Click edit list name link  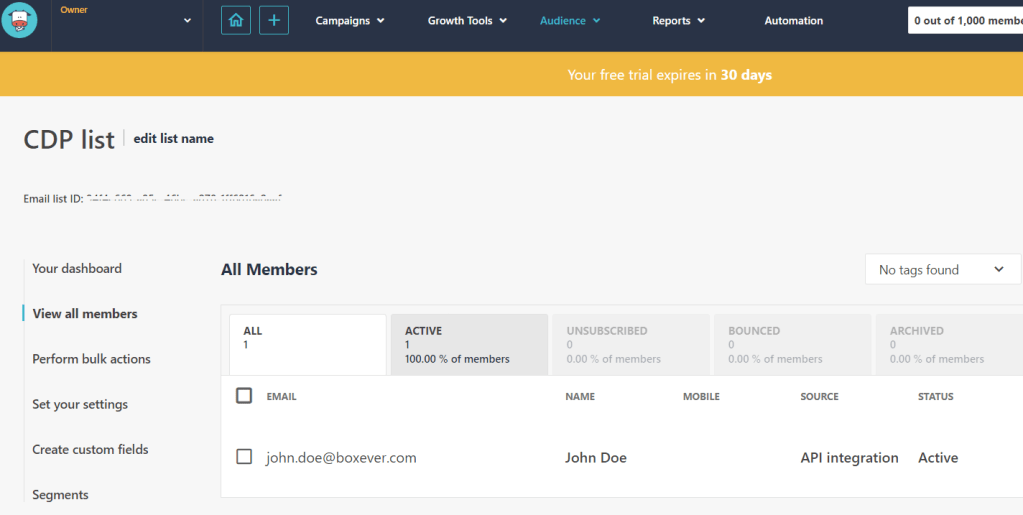[x=173, y=139]
